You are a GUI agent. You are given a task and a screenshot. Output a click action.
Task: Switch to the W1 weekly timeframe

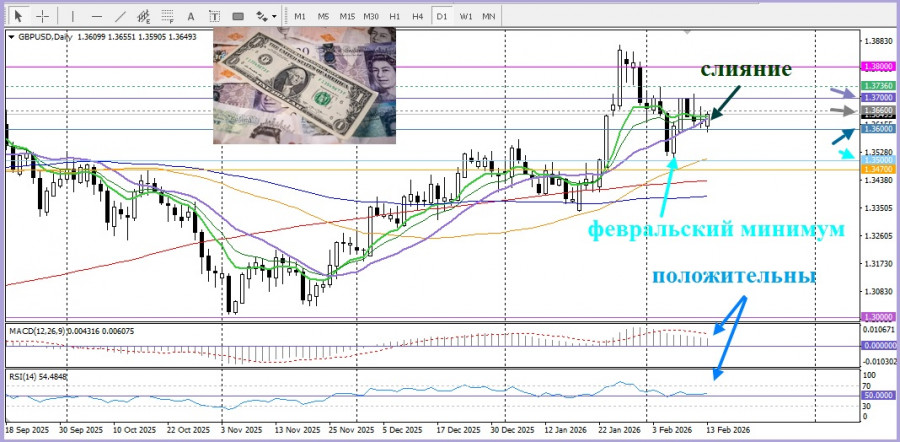click(465, 16)
